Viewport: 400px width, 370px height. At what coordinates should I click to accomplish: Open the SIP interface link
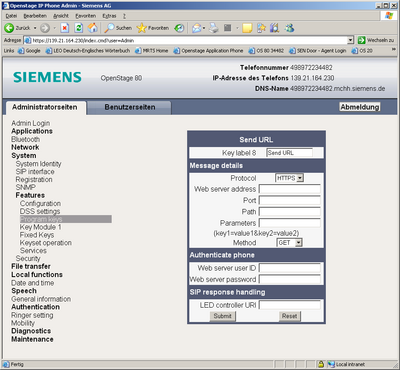[35, 172]
